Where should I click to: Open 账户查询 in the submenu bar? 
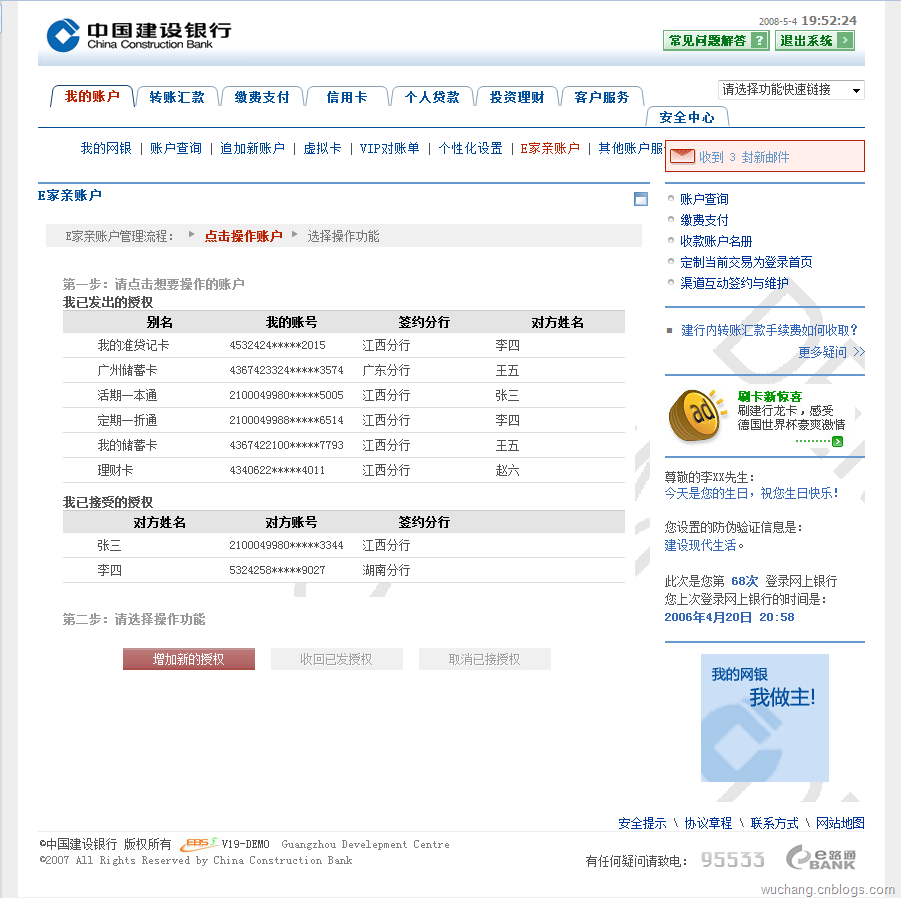pos(176,148)
